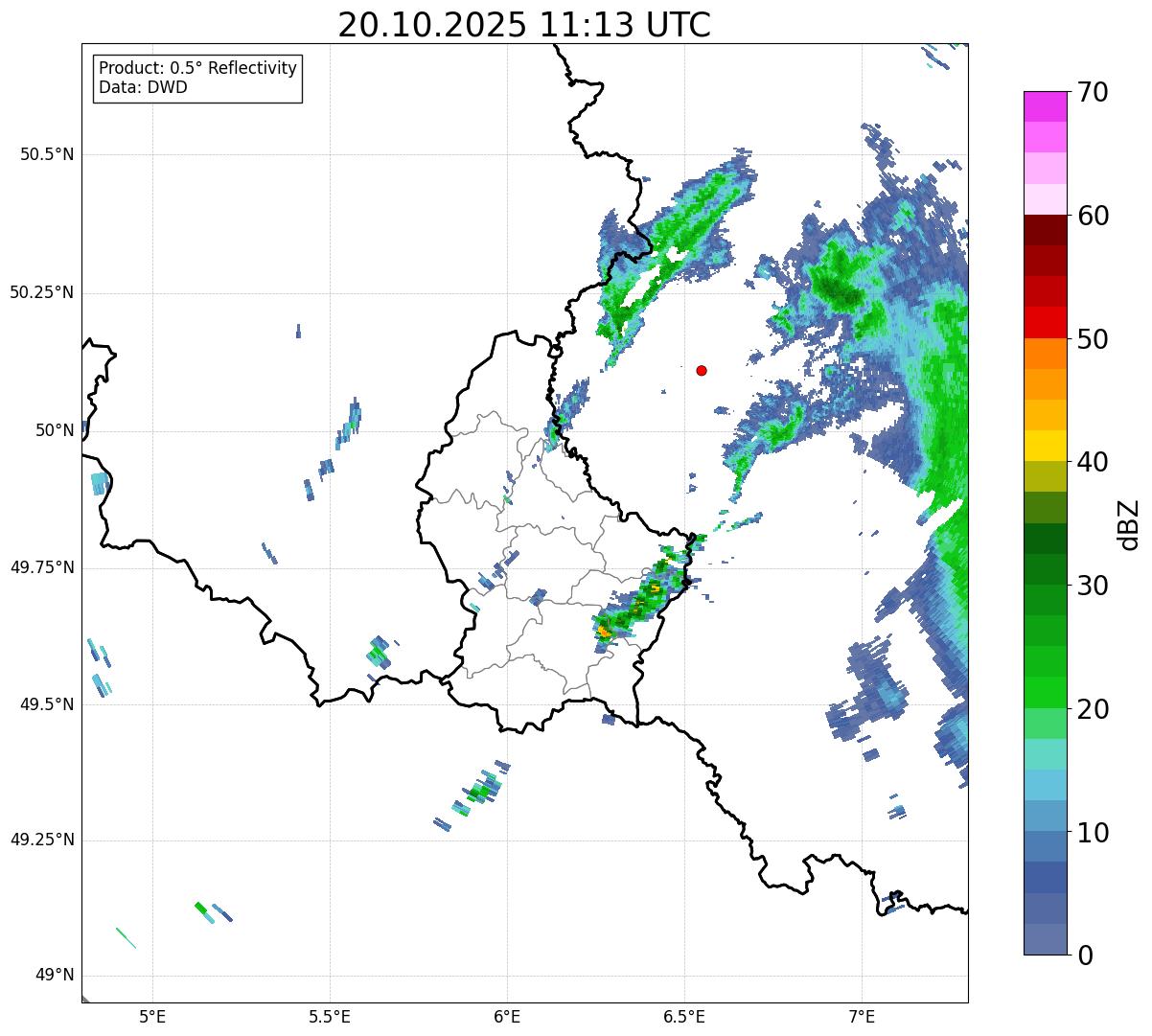Click the "dBZ" colorbar label
This screenshot has height=1036, width=1152.
tap(1128, 523)
